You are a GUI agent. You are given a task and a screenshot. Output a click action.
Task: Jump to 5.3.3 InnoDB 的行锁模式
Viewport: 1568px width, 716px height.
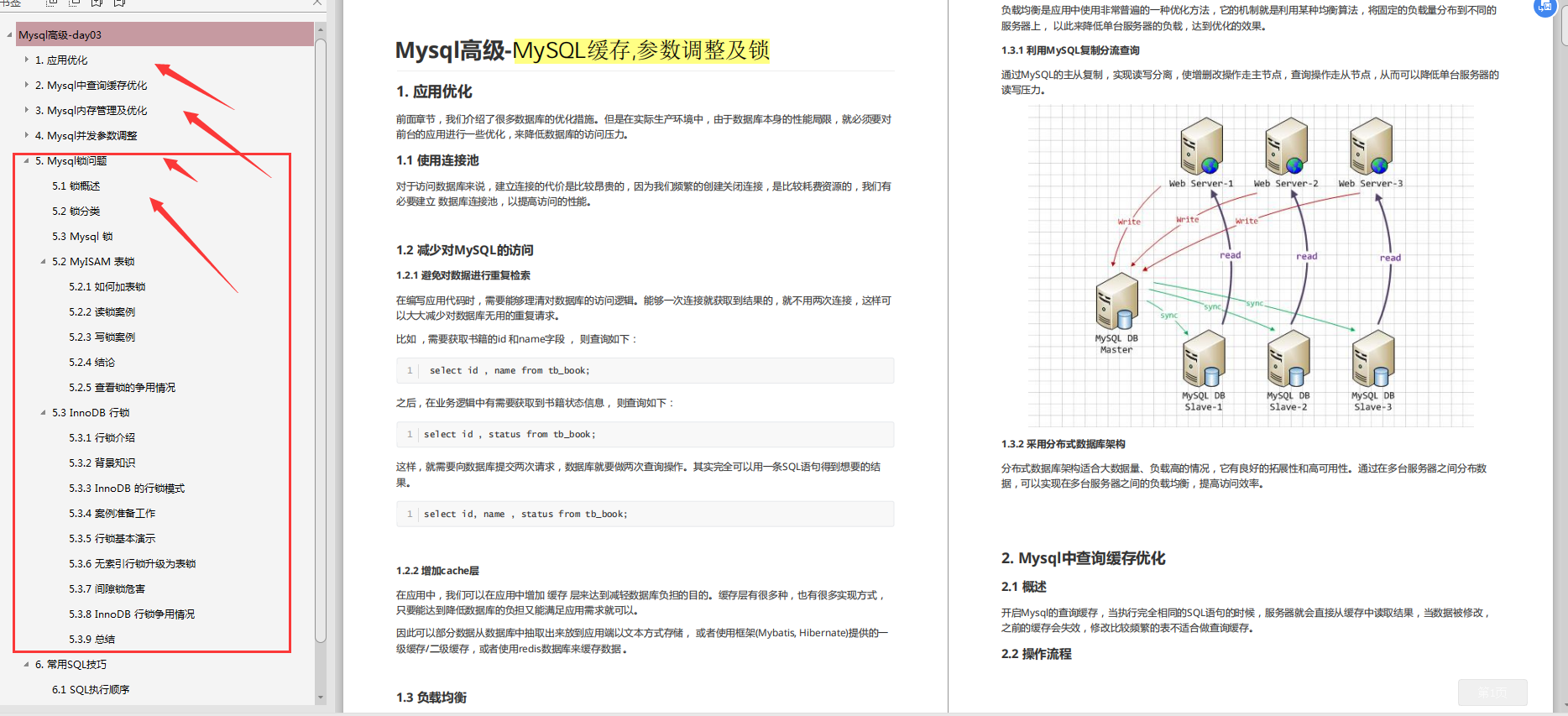[x=127, y=488]
